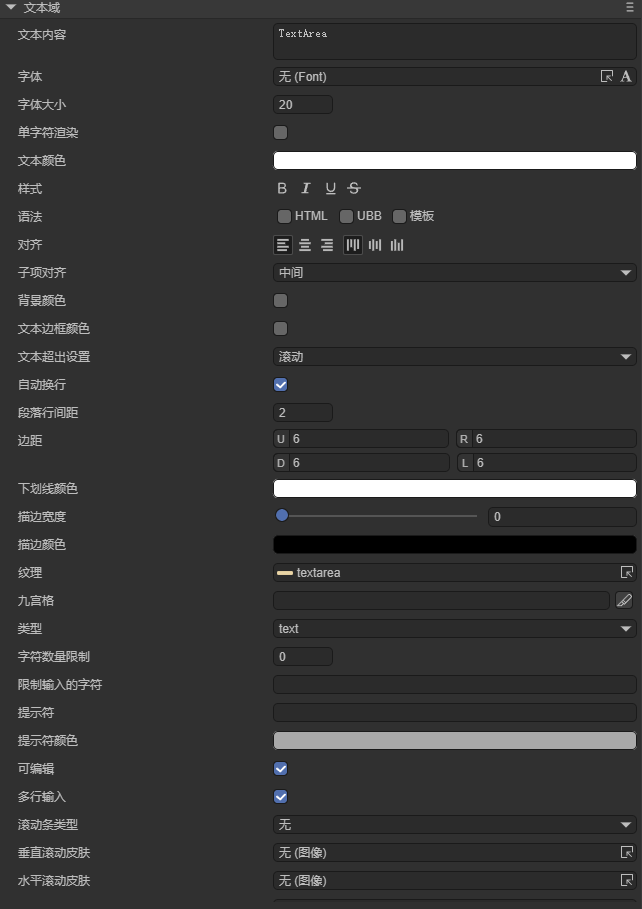This screenshot has height=909, width=642.
Task: Expand the 类型 dropdown showing text
Action: click(x=454, y=628)
